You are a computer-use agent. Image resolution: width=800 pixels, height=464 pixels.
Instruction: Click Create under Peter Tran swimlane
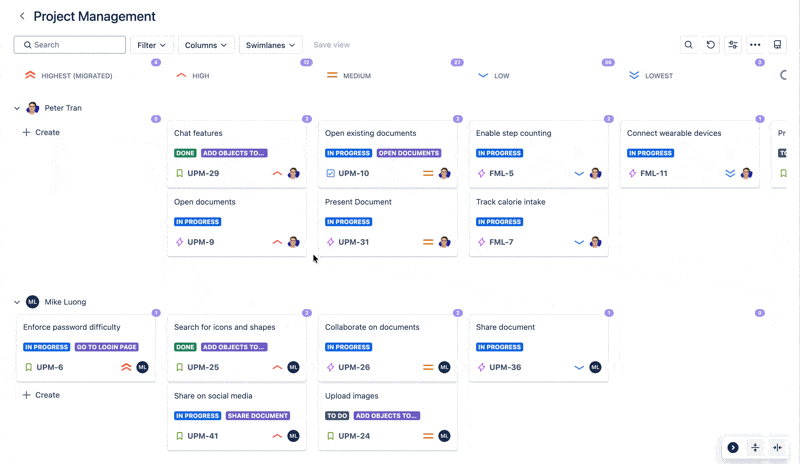click(x=41, y=132)
